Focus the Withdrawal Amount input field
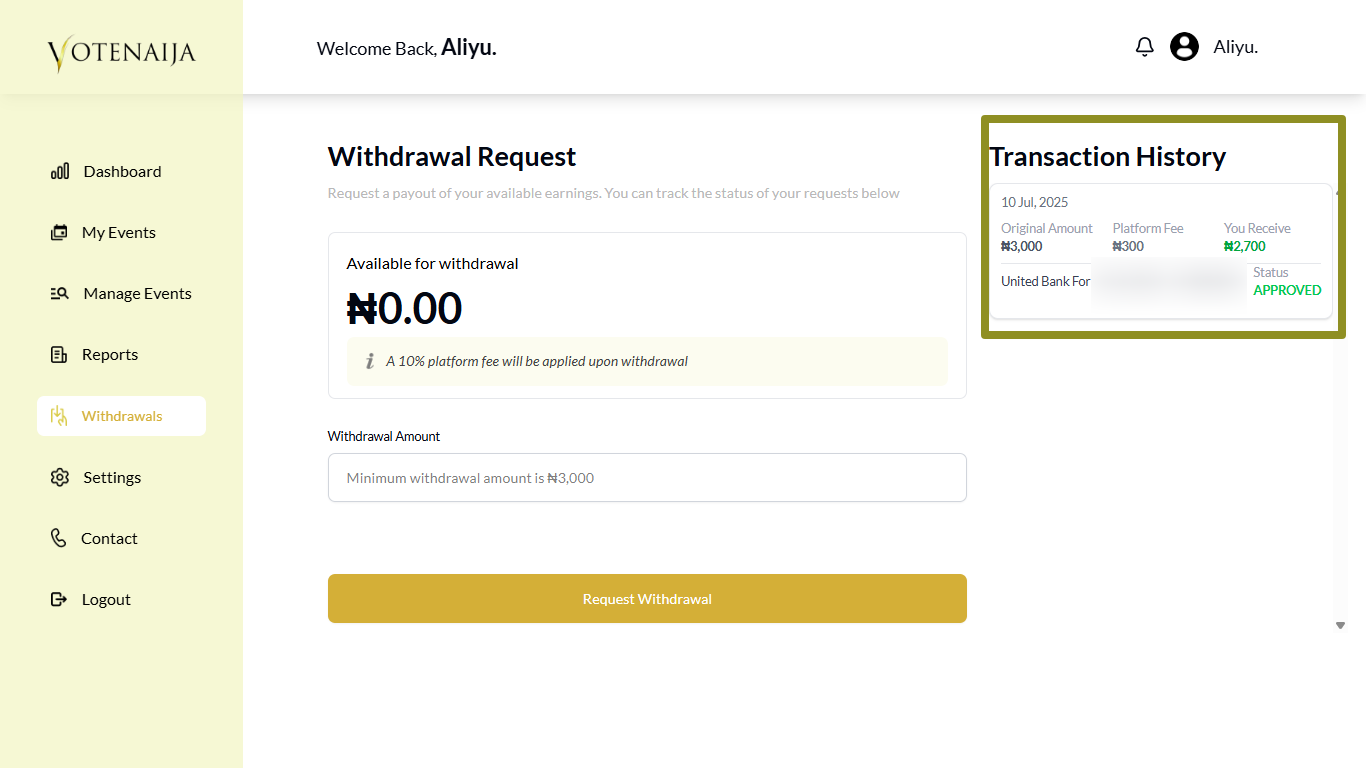Image resolution: width=1366 pixels, height=768 pixels. 647,478
